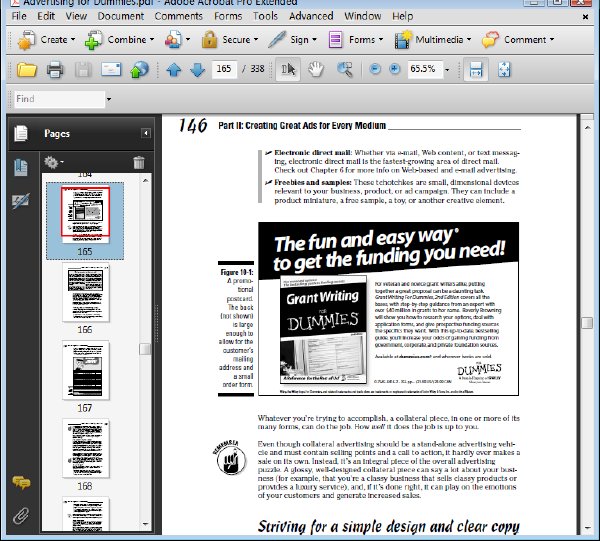Open the Tools menu
The image size is (600, 541).
tap(265, 16)
